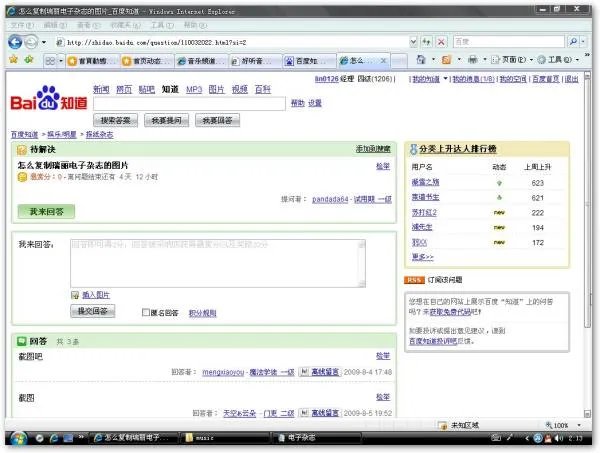Image resolution: width=600 pixels, height=453 pixels.
Task: Click the message icon beside mengxiaoyou's answer
Action: [x=304, y=372]
